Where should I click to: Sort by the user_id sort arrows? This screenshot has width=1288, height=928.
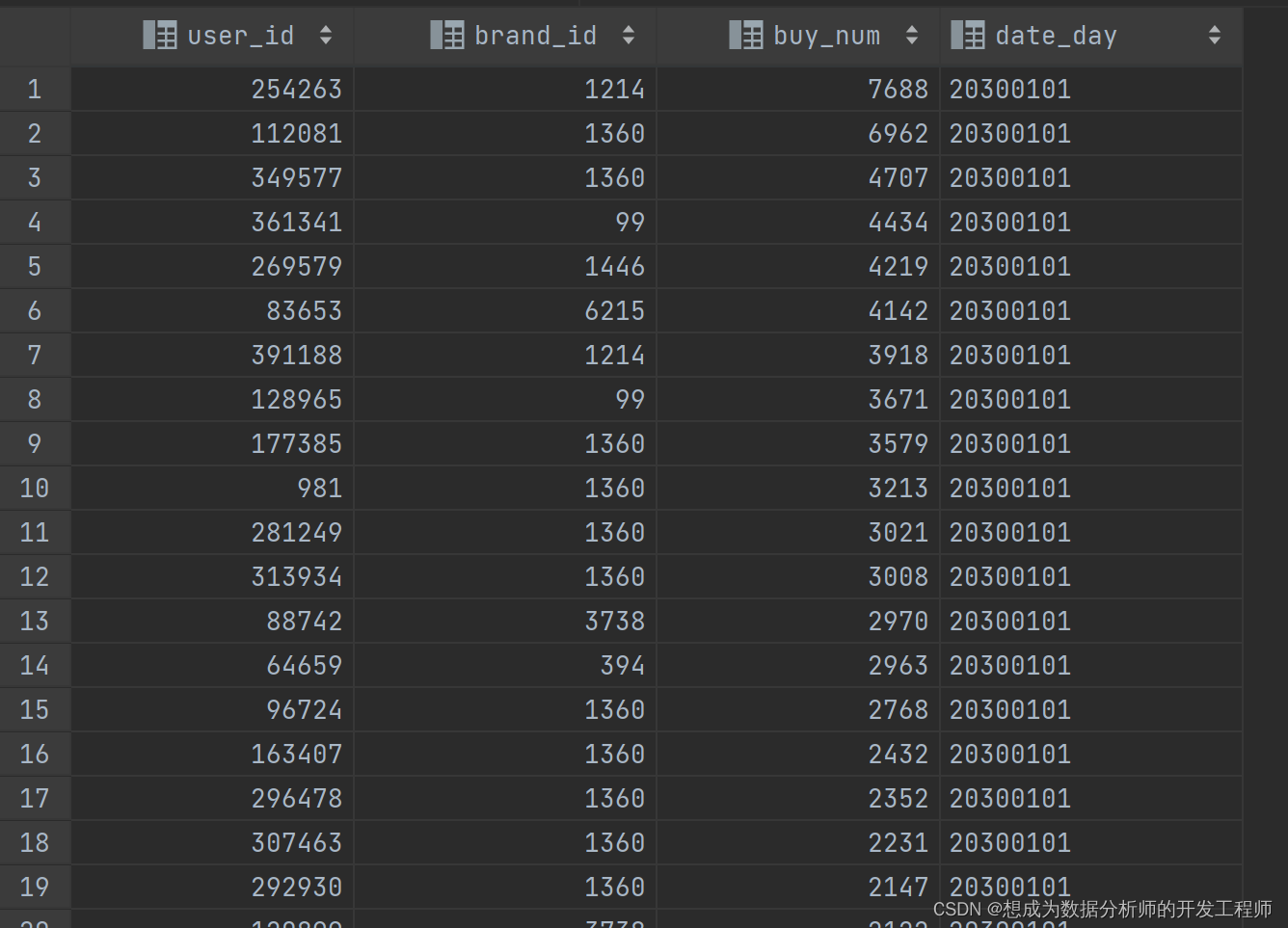pyautogui.click(x=326, y=36)
